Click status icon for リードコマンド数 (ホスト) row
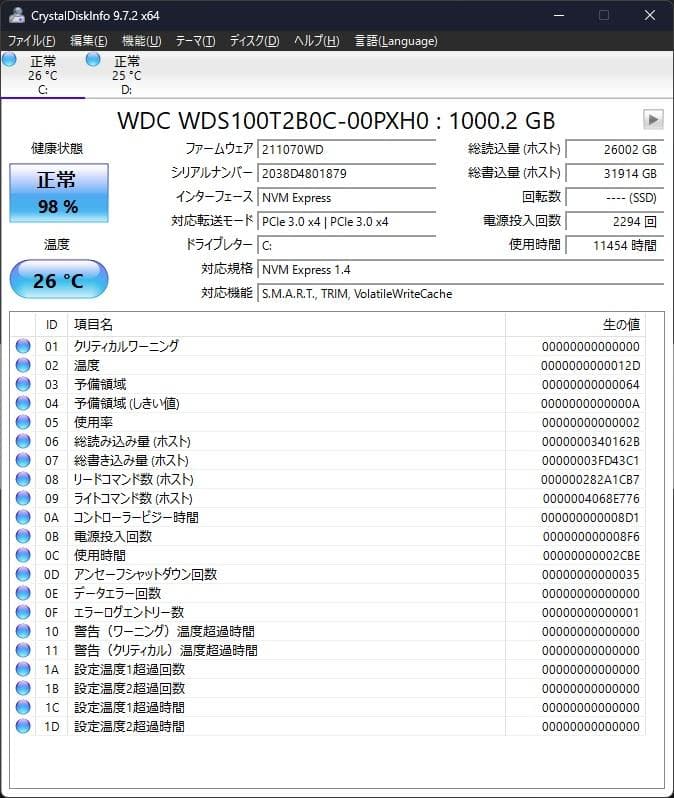674x798 pixels. (x=23, y=479)
